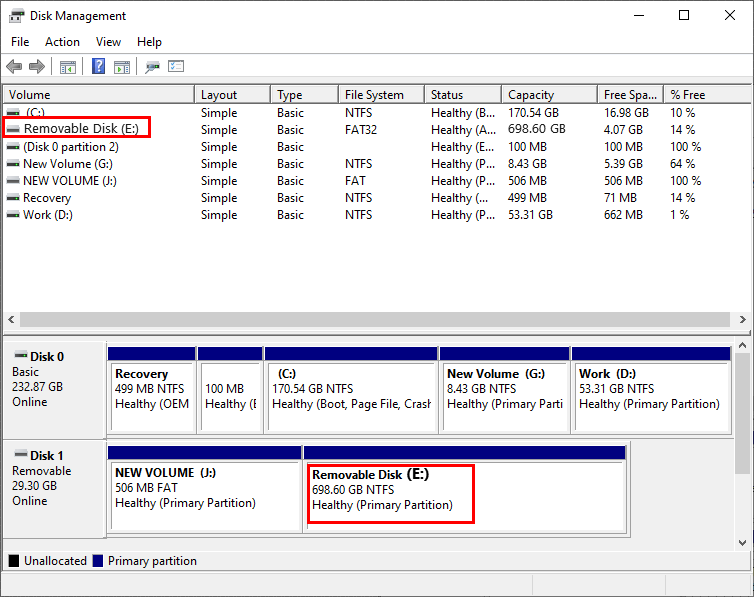754x597 pixels.
Task: Click the Disk Management title bar app icon
Action: 17,16
